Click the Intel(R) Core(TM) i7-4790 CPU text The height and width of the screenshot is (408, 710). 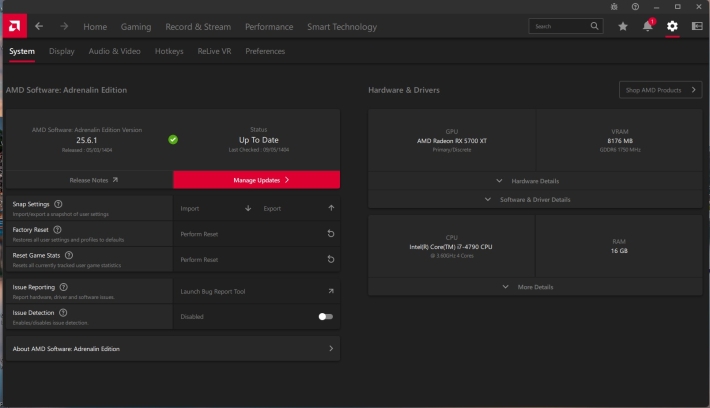click(x=451, y=247)
